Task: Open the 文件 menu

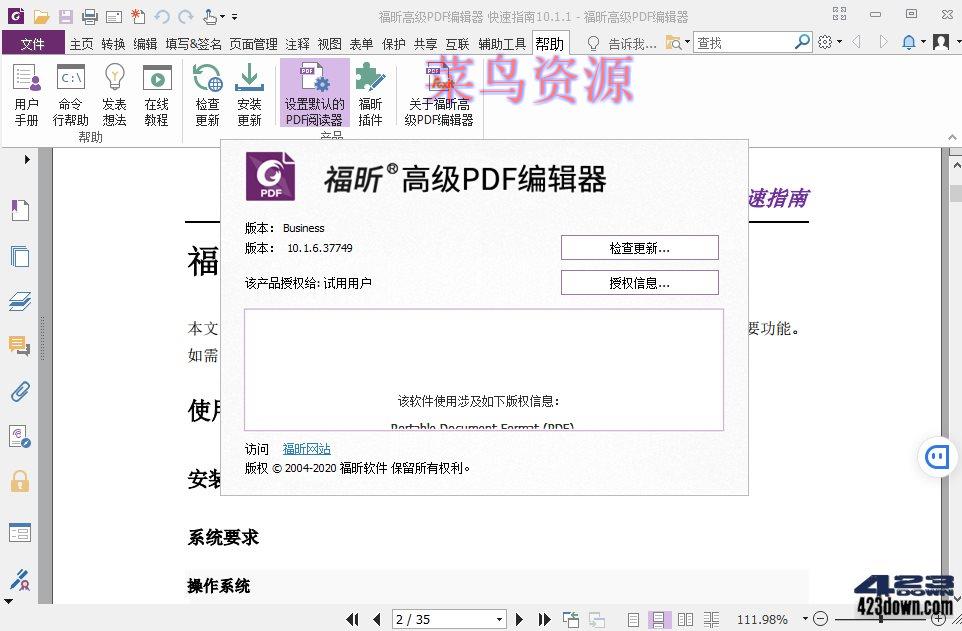Action: [33, 43]
